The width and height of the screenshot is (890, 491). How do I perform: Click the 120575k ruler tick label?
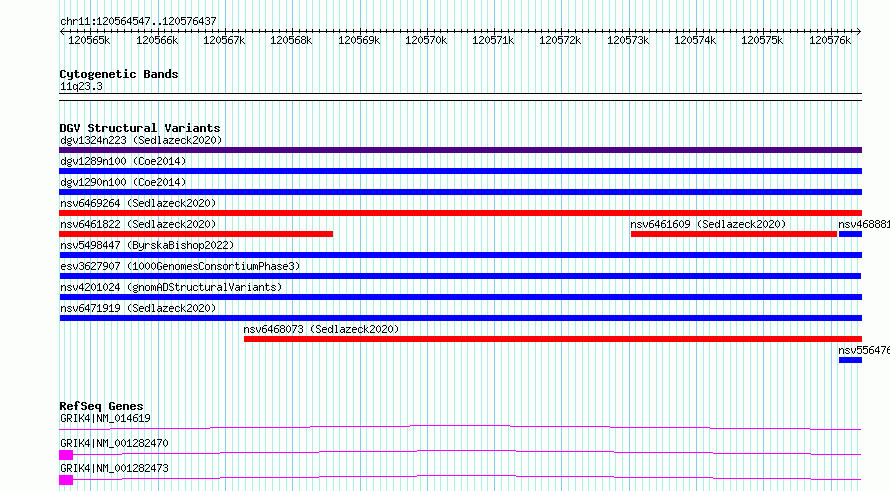(762, 40)
